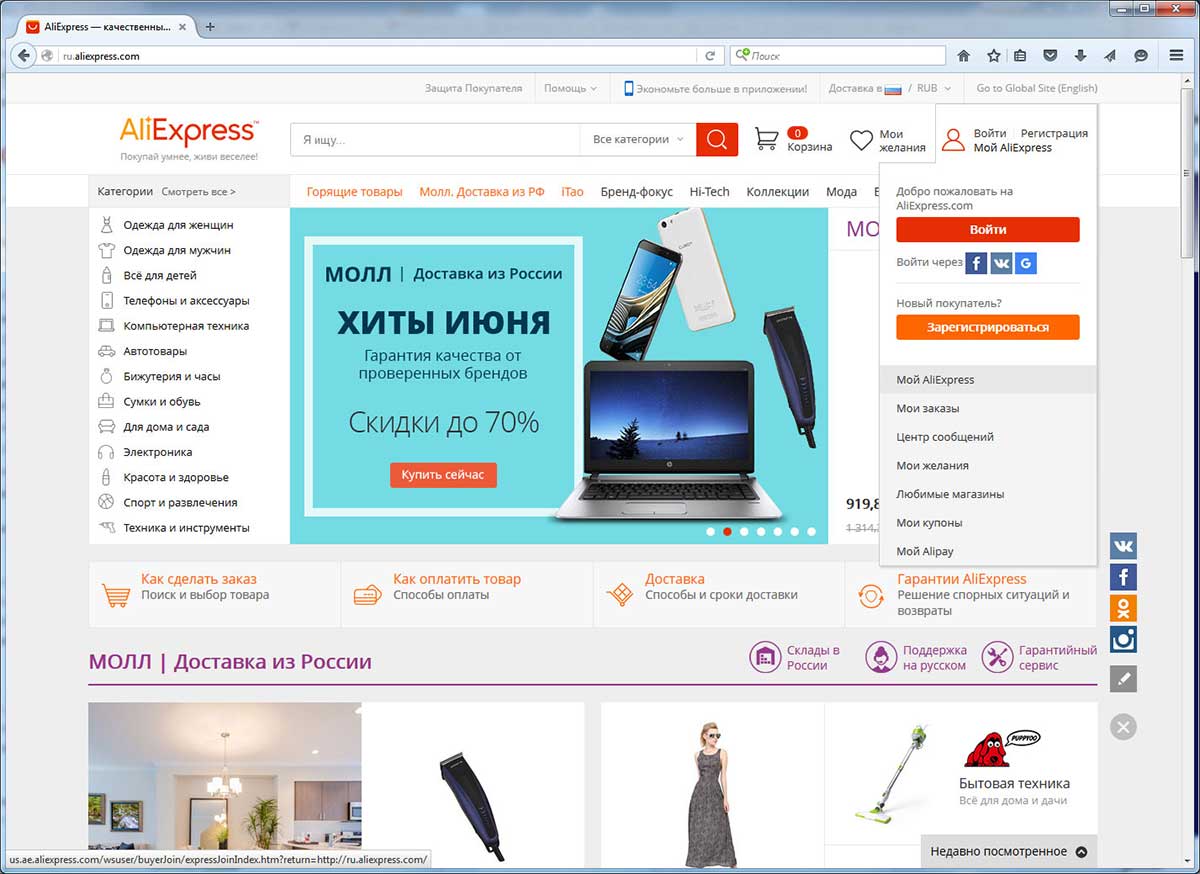
Task: Expand the Помощь dropdown
Action: (570, 88)
